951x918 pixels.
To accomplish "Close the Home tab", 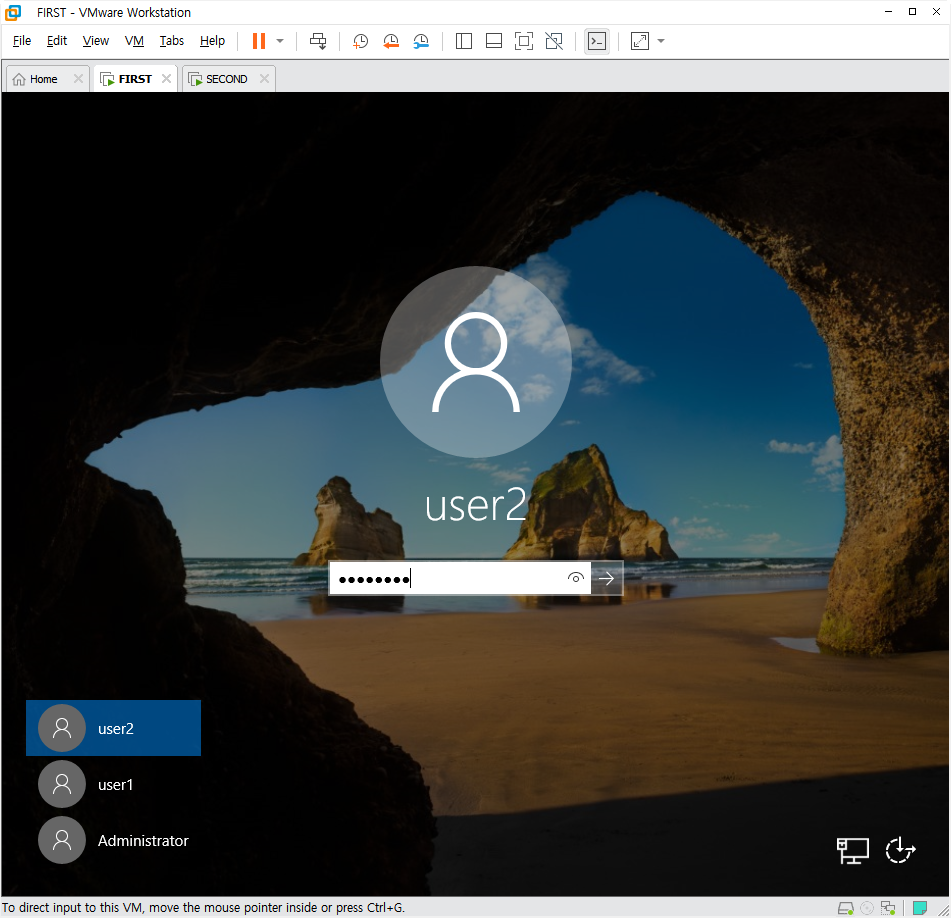I will point(78,78).
